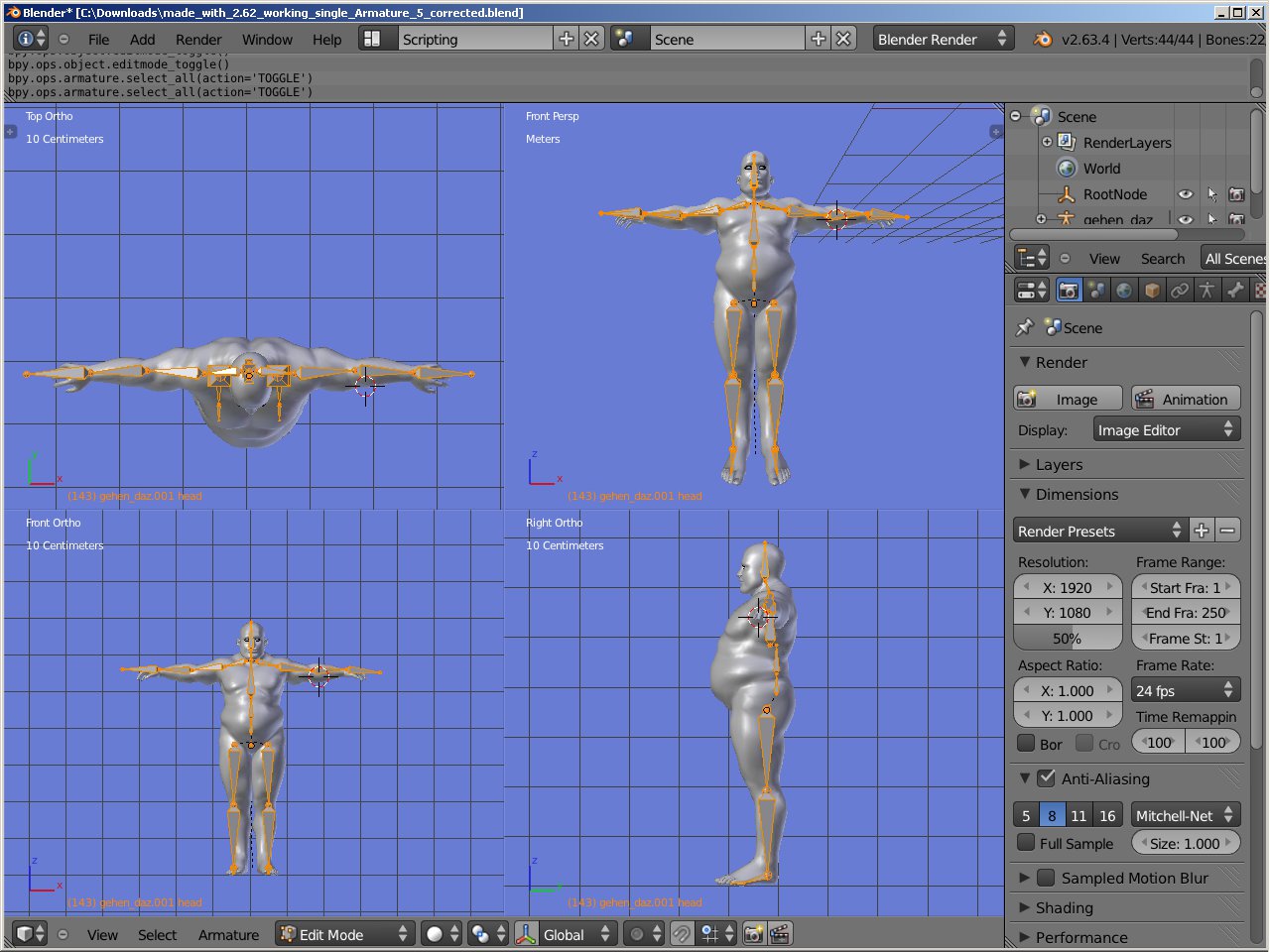
Task: Enable Sampled Motion Blur checkbox
Action: [x=1046, y=878]
